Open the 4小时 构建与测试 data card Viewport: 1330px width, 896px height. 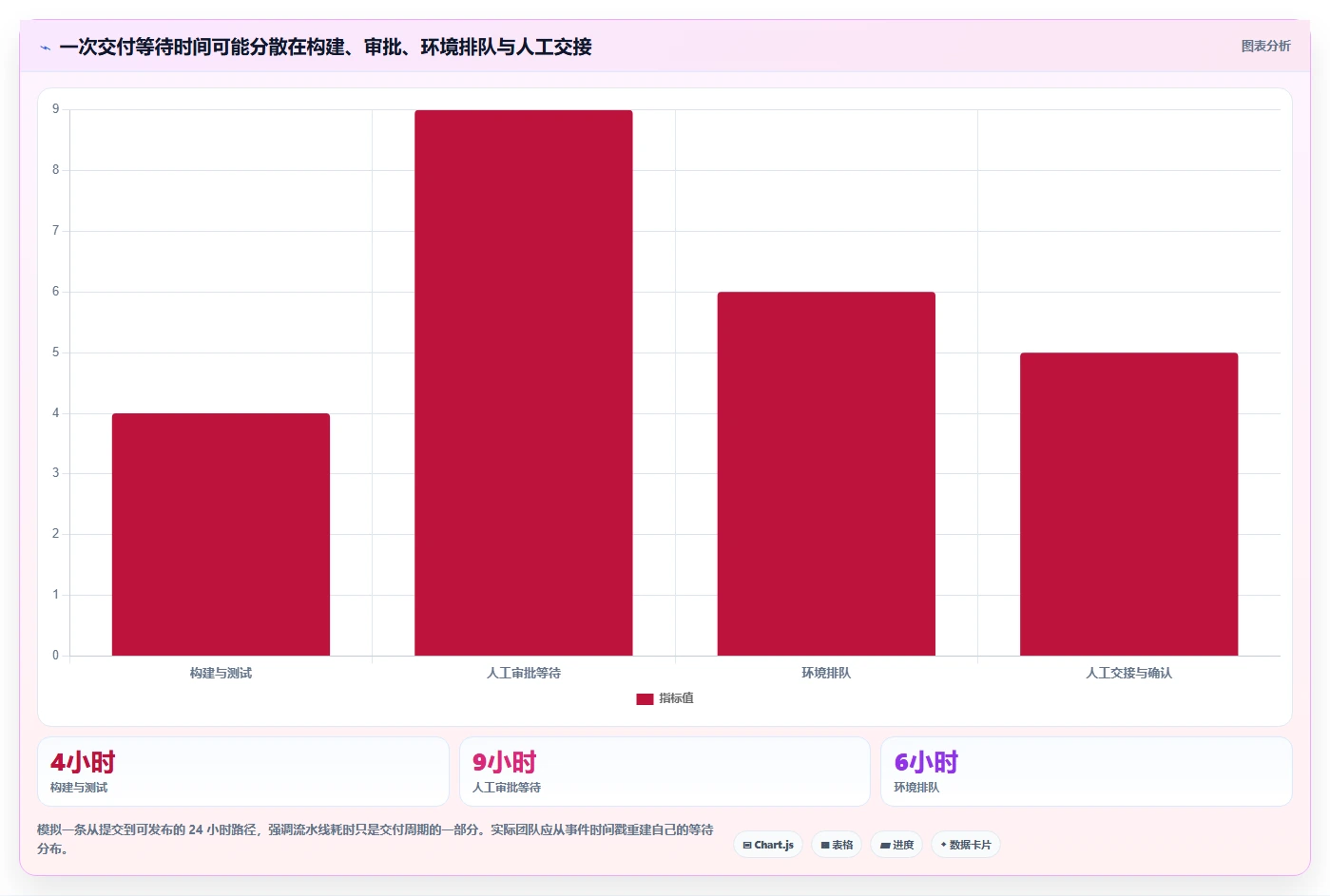click(x=243, y=772)
